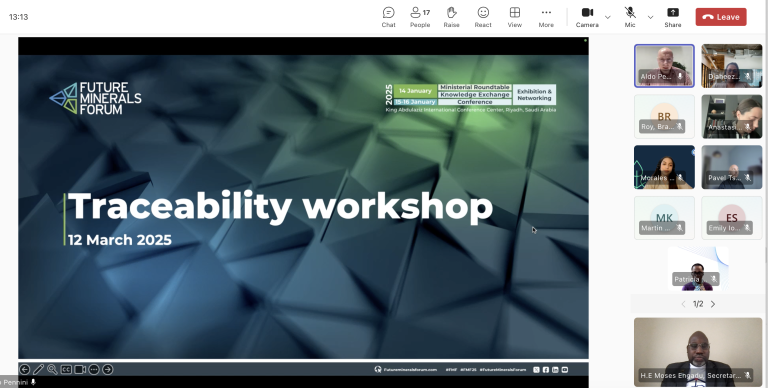Select Patricia participant video tile
This screenshot has height=388, width=768.
coord(698,268)
